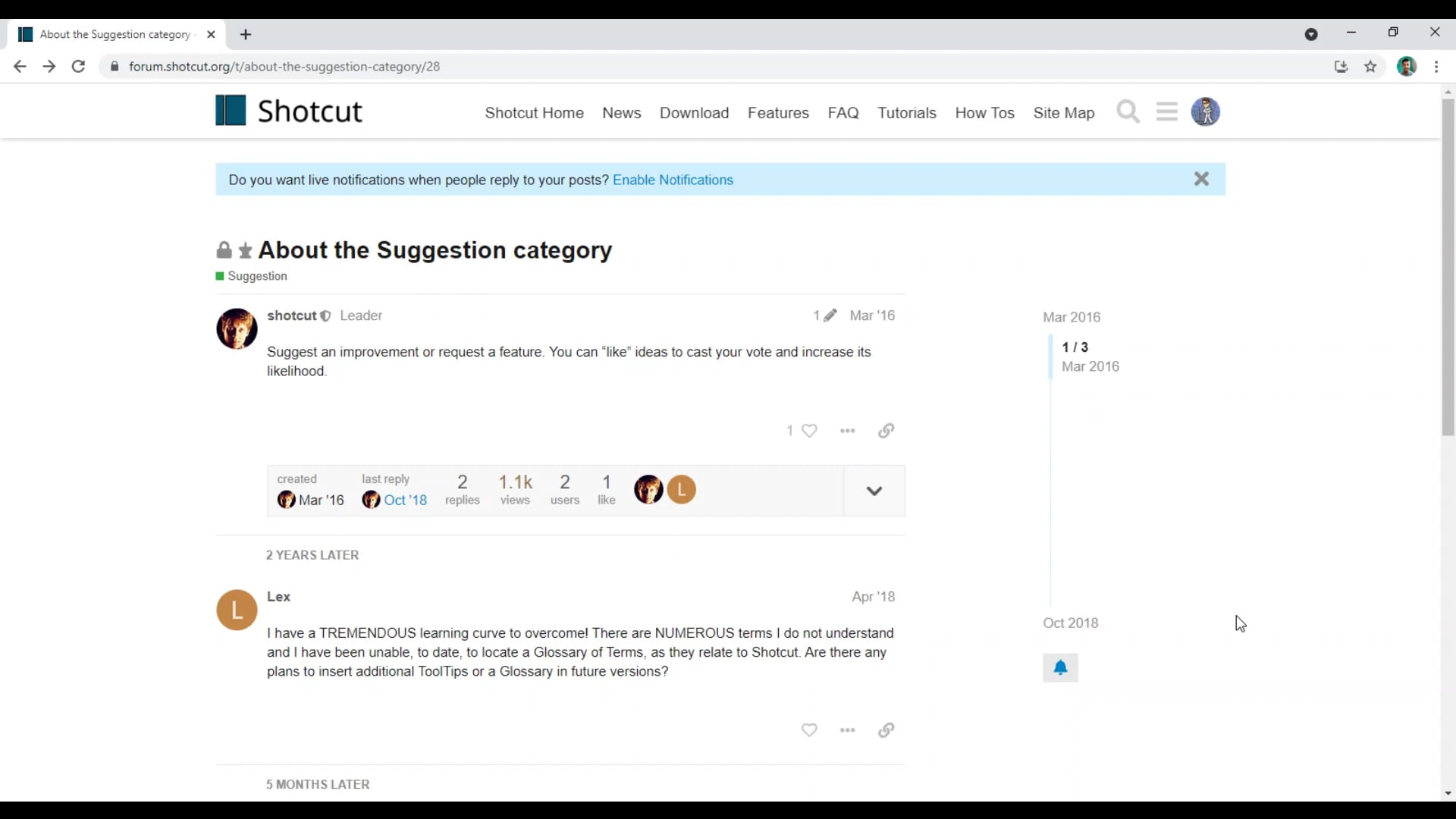Screen dimensions: 1456x819
Task: Open the user profile avatar in header
Action: click(1205, 112)
